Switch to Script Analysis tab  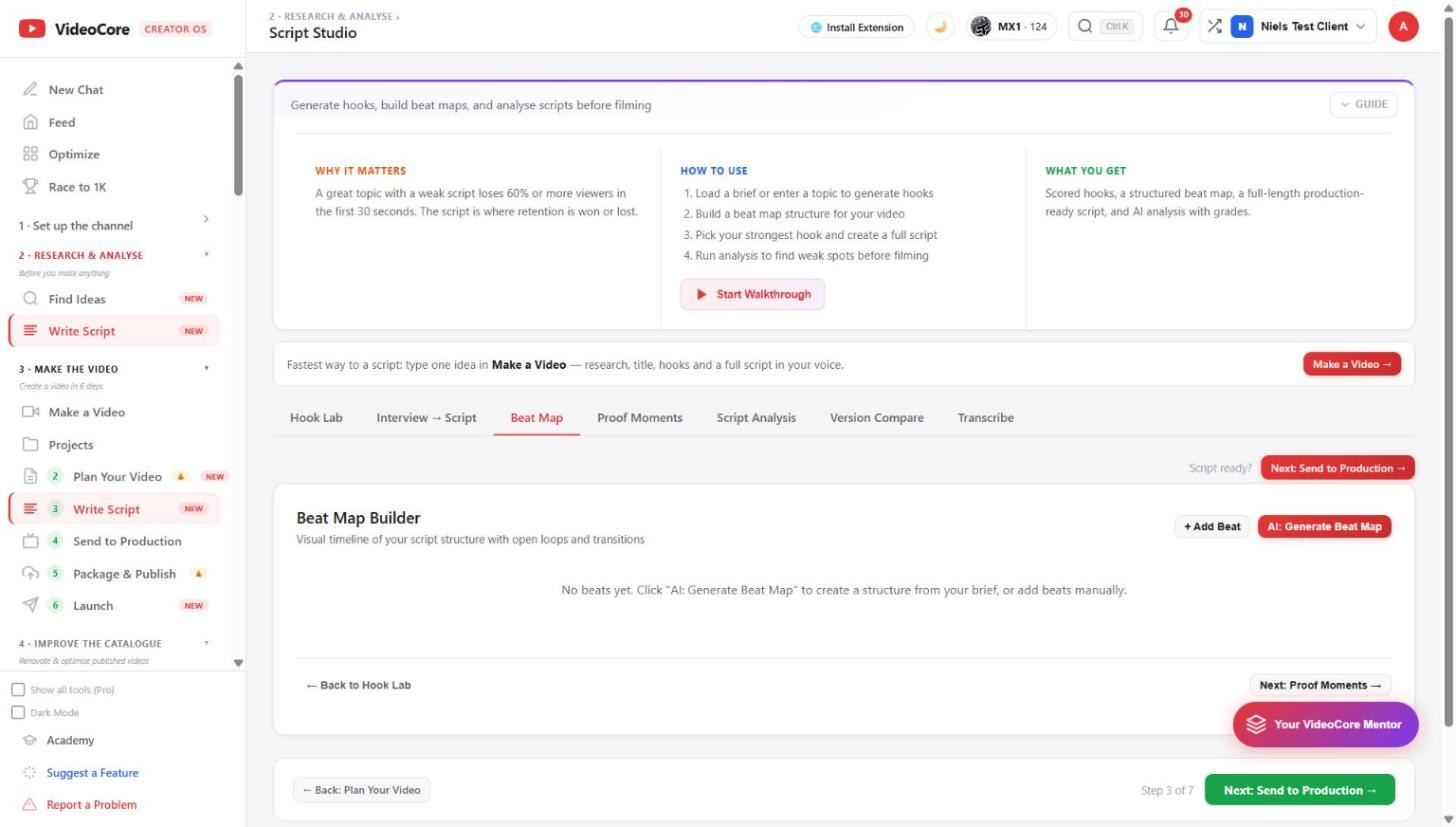[756, 418]
